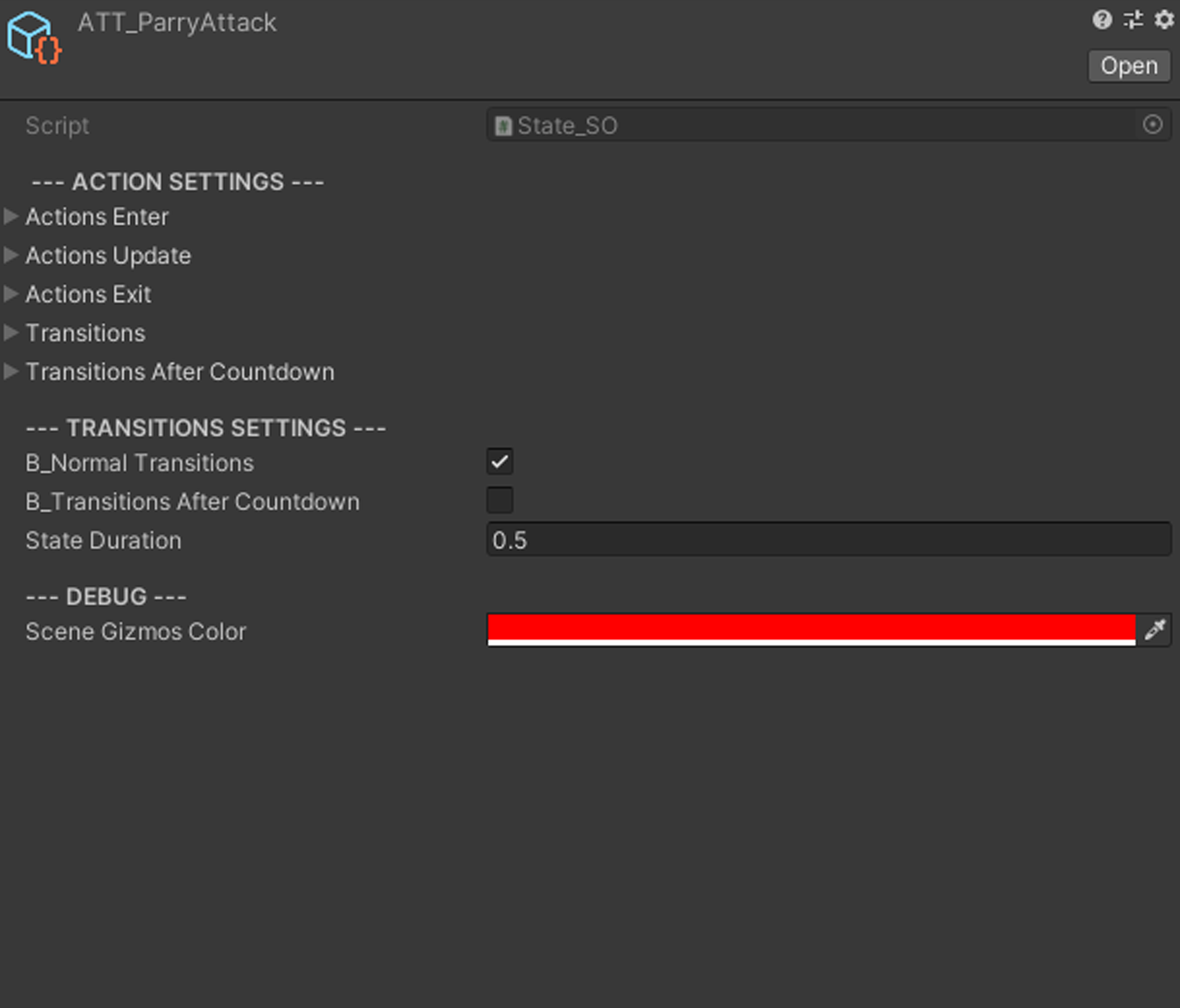Viewport: 1180px width, 1008px height.
Task: Expand the Transitions foldout arrow
Action: [x=11, y=333]
